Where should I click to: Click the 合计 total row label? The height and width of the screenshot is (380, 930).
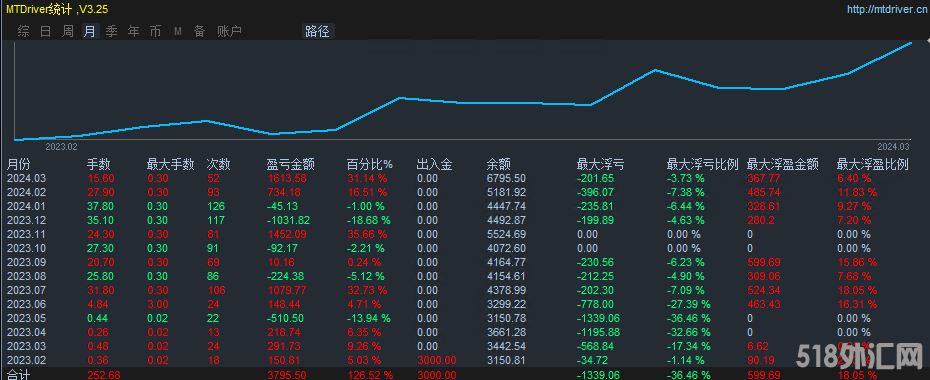click(18, 375)
